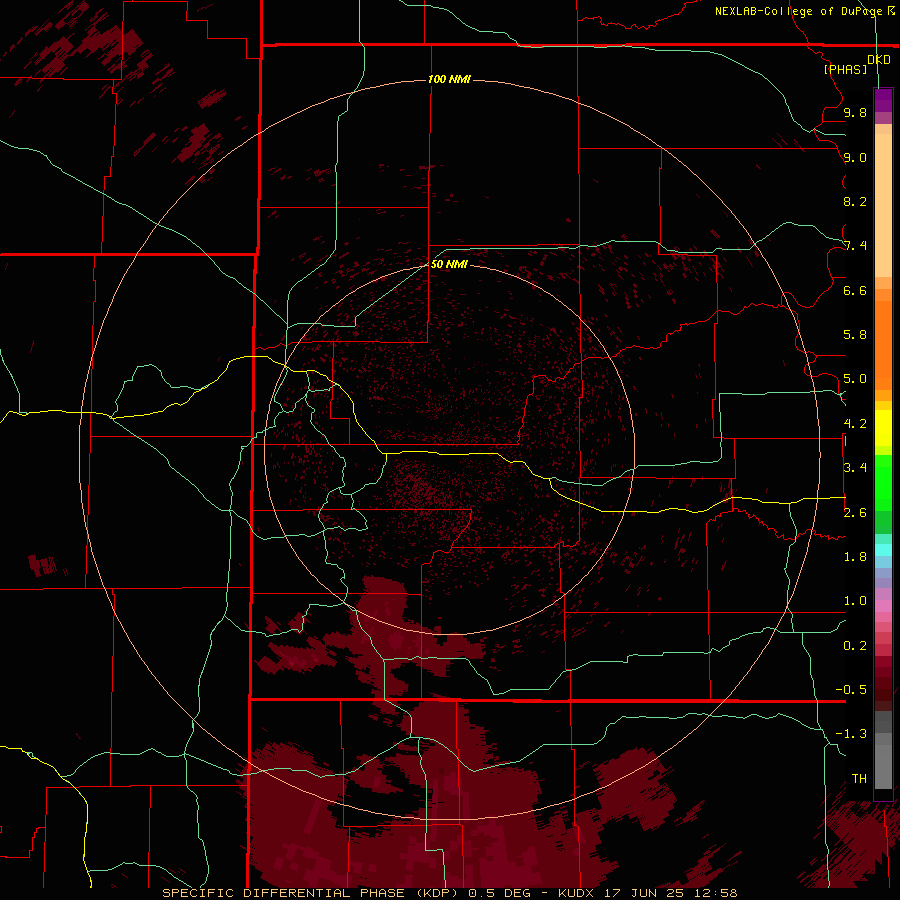The width and height of the screenshot is (900, 900).
Task: Select the 4.2 scale value
Action: tap(855, 424)
